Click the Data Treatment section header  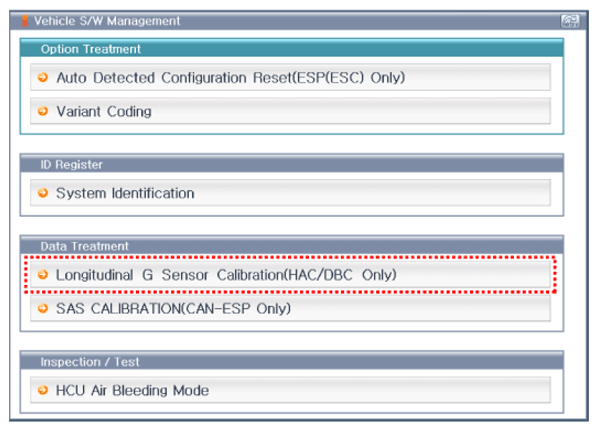tap(292, 246)
